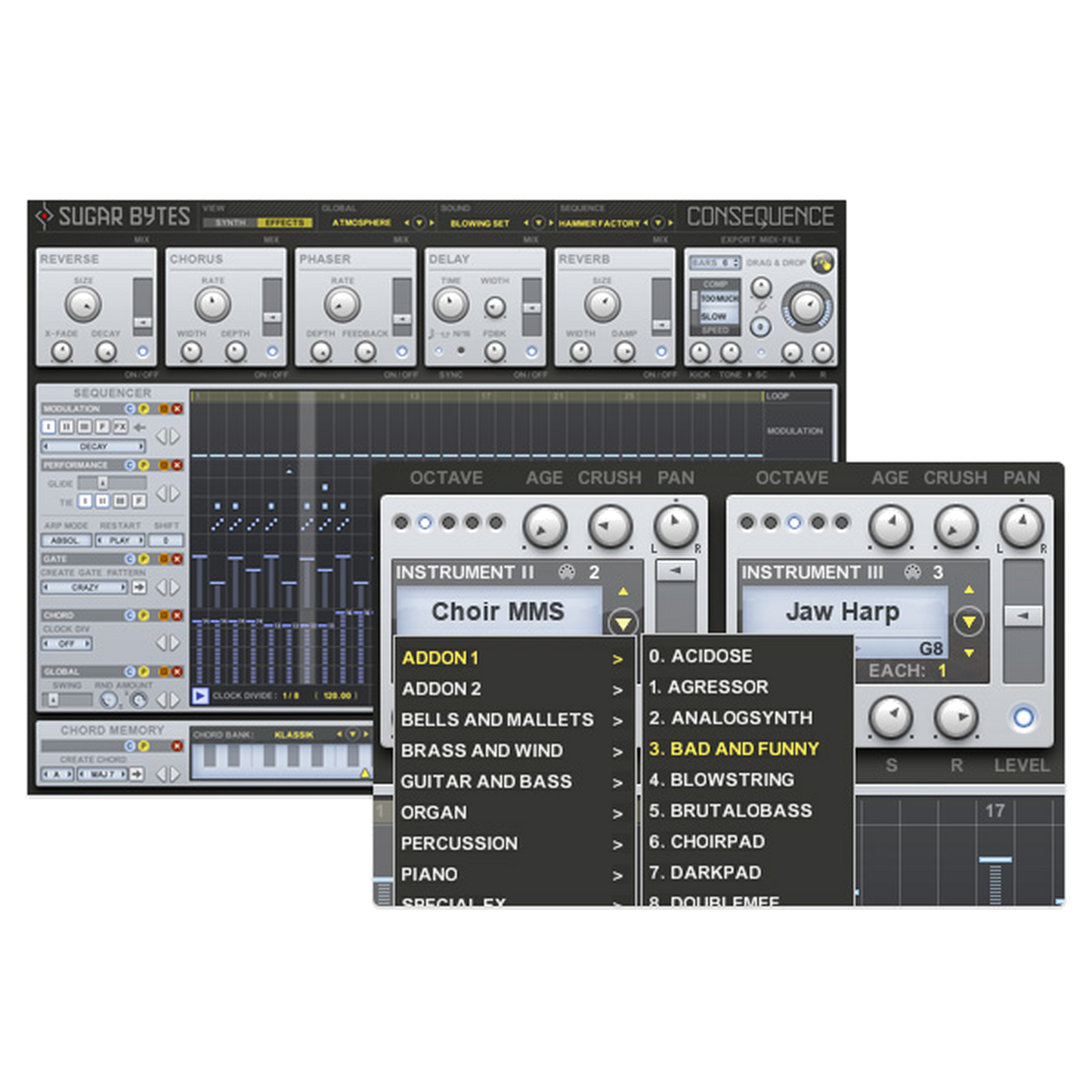The width and height of the screenshot is (1092, 1092).
Task: Open the Chord Bank Klassik dropdown
Action: pos(351,735)
